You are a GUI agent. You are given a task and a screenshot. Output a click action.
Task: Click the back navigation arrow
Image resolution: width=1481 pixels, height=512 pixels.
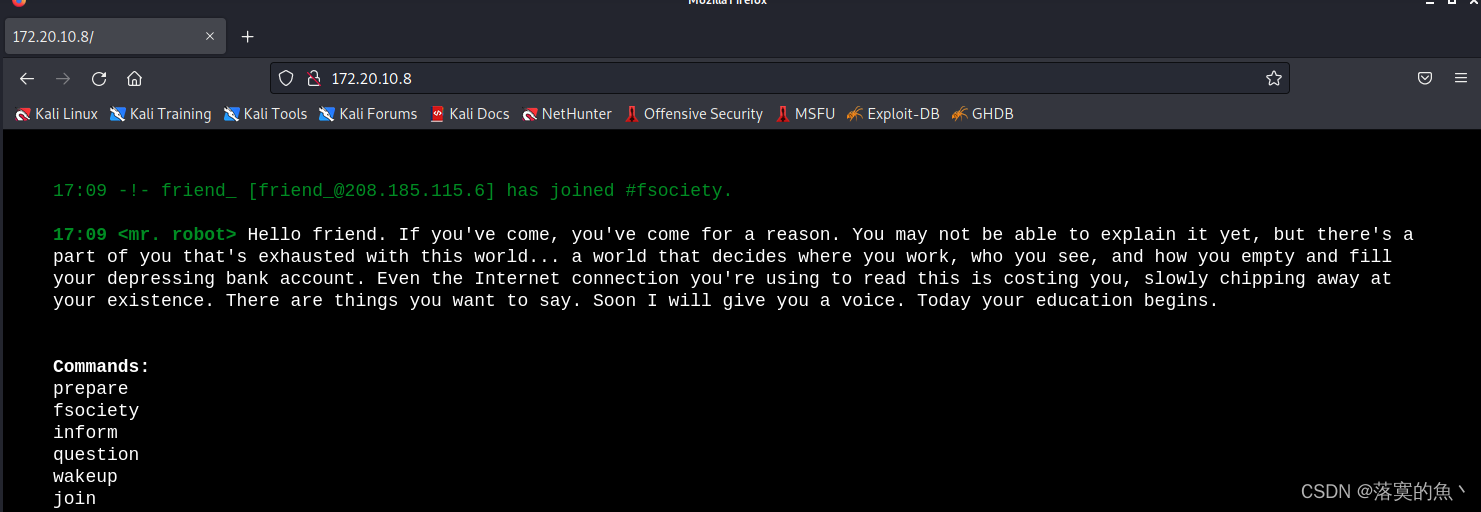[27, 78]
